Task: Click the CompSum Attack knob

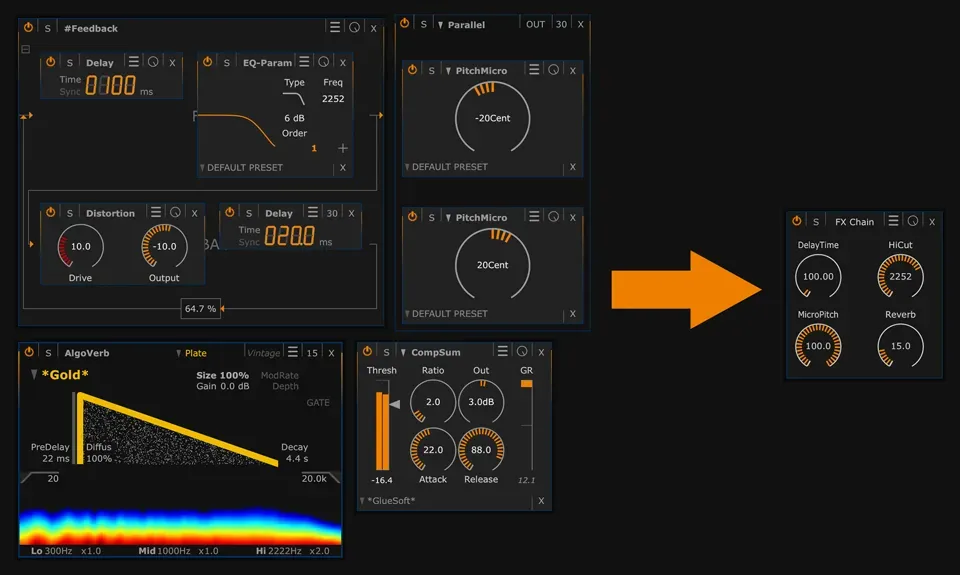Action: (x=433, y=449)
